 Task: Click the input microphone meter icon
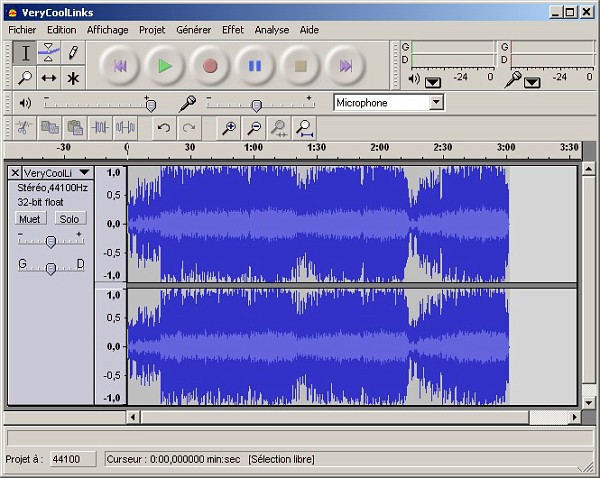513,80
